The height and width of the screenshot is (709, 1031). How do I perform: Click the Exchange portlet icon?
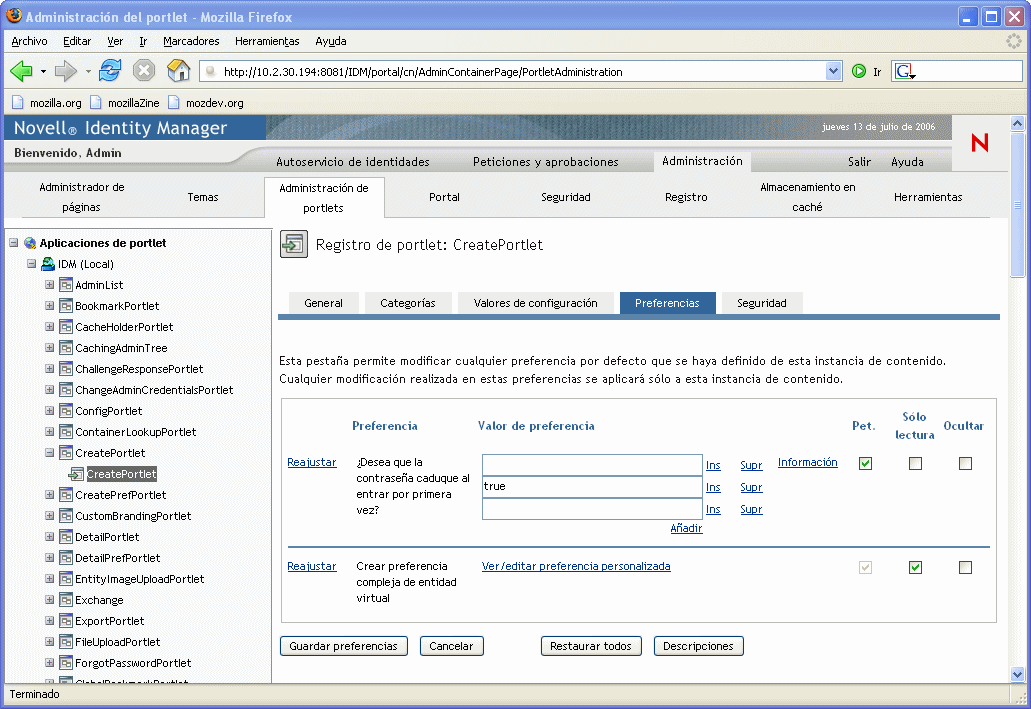pyautogui.click(x=66, y=600)
